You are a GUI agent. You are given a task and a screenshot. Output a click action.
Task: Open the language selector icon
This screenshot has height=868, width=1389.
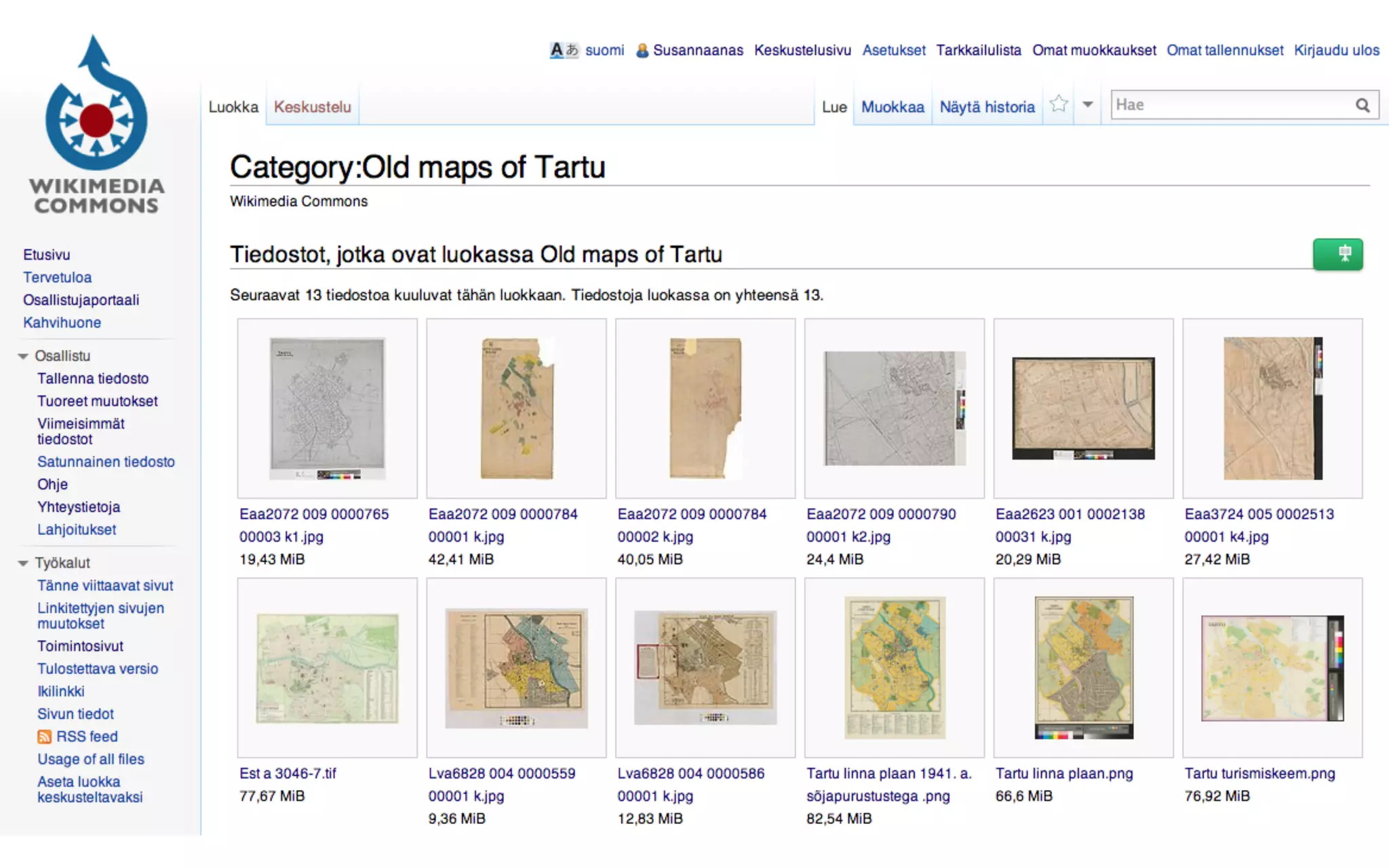pos(564,50)
